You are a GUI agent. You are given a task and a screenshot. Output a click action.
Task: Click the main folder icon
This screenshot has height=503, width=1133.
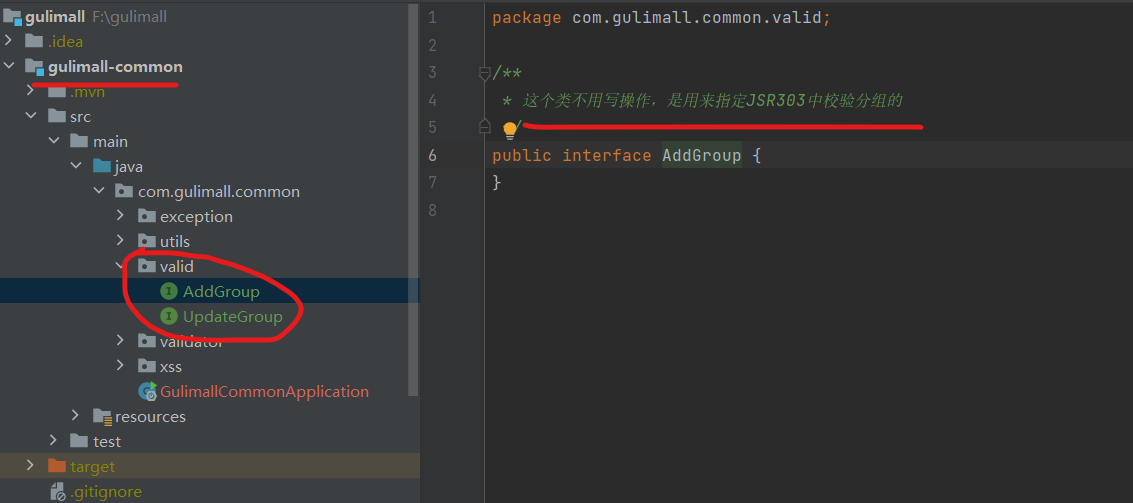point(79,142)
